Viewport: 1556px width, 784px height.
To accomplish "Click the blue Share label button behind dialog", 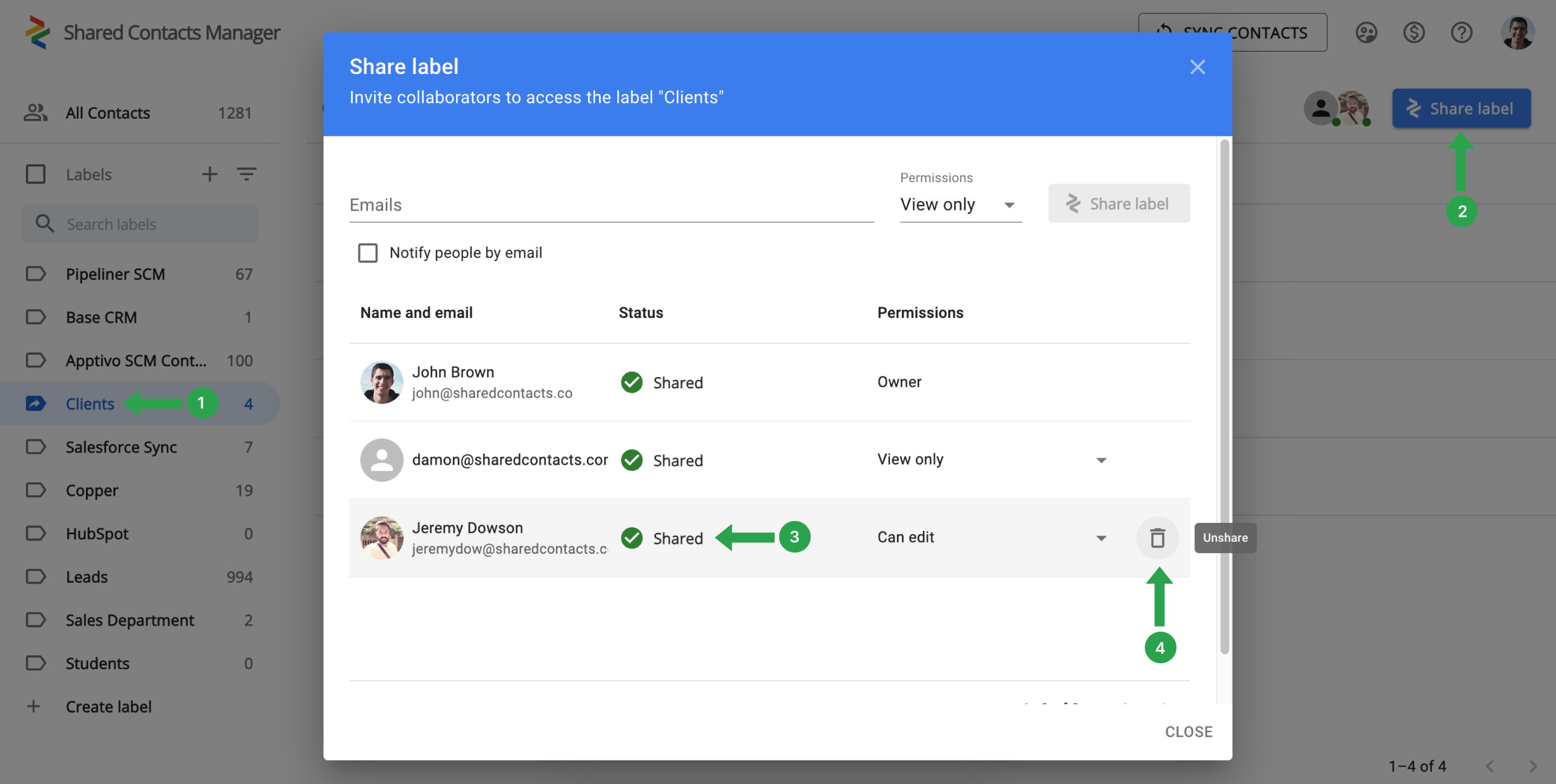I will click(1461, 109).
